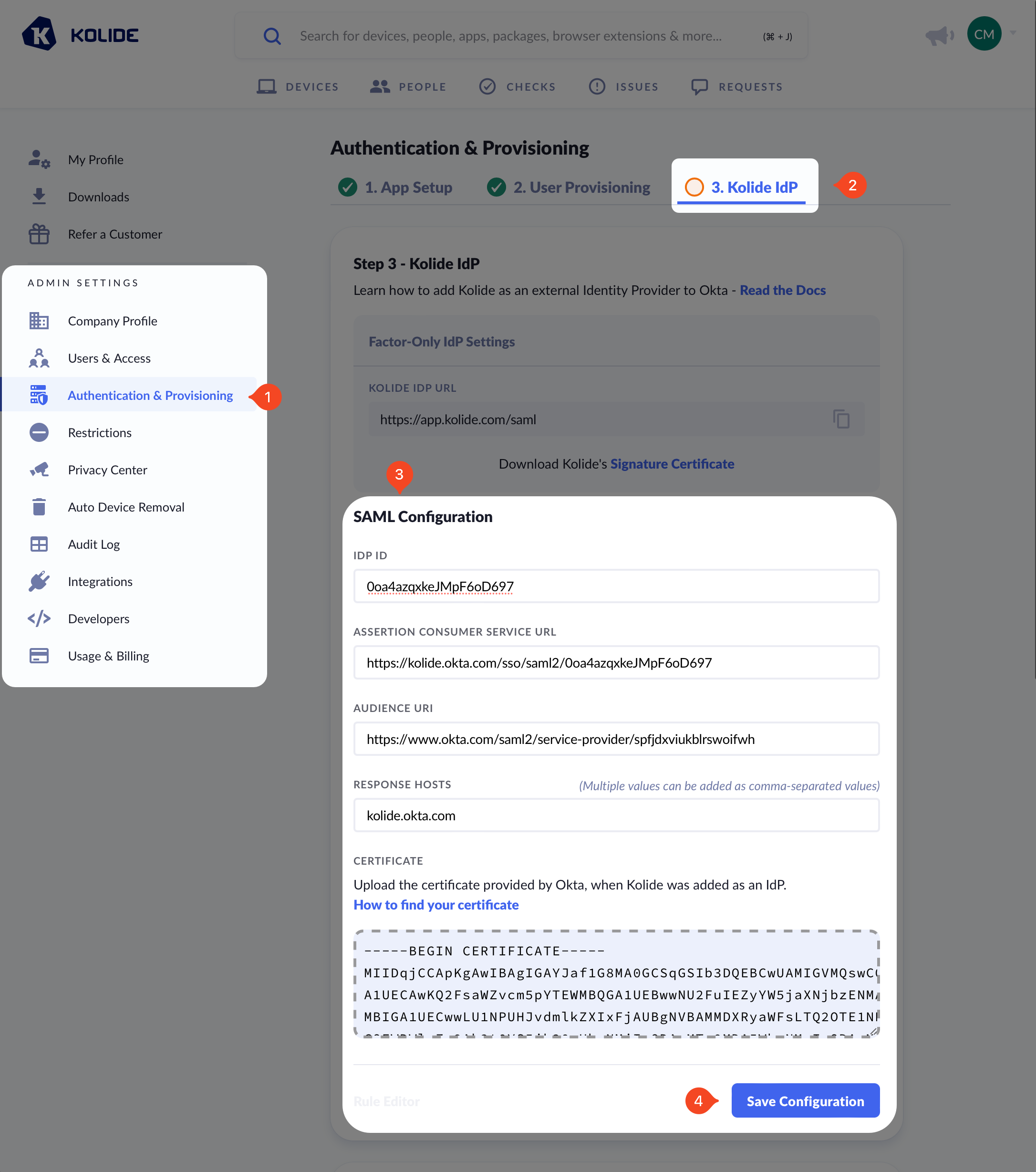Open Integrations settings

[100, 582]
